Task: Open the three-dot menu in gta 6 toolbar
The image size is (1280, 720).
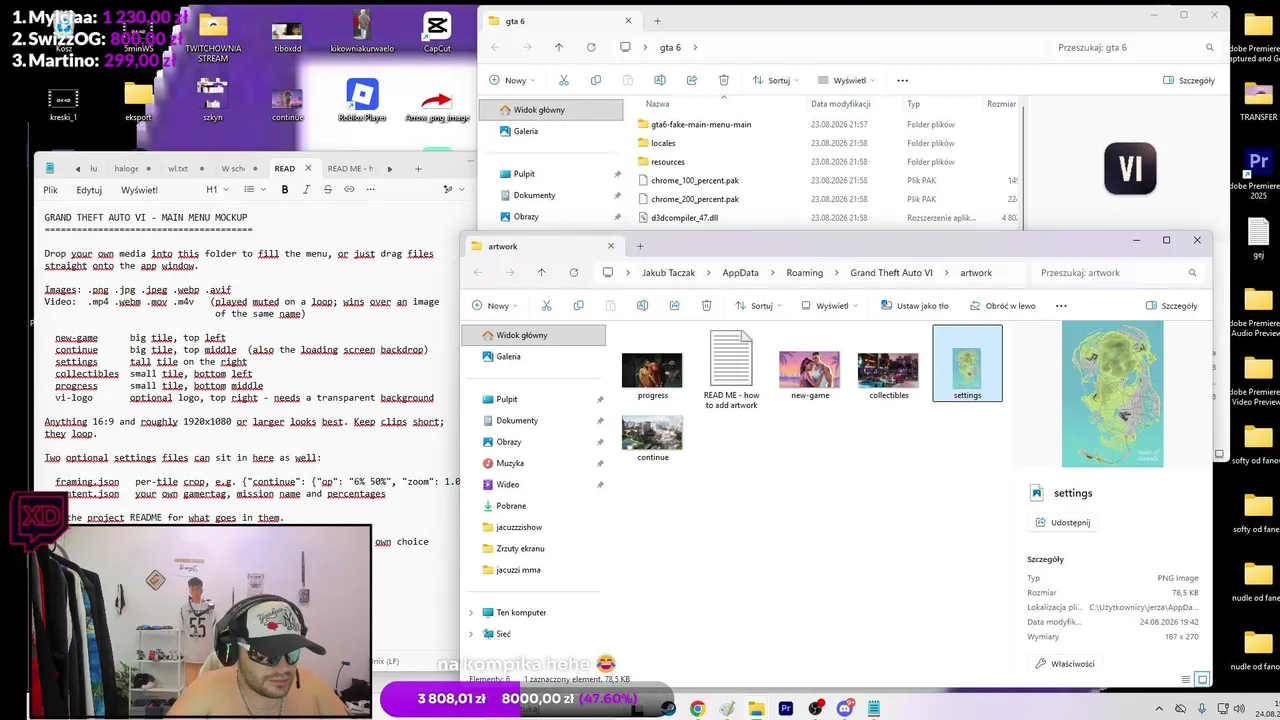Action: [902, 80]
